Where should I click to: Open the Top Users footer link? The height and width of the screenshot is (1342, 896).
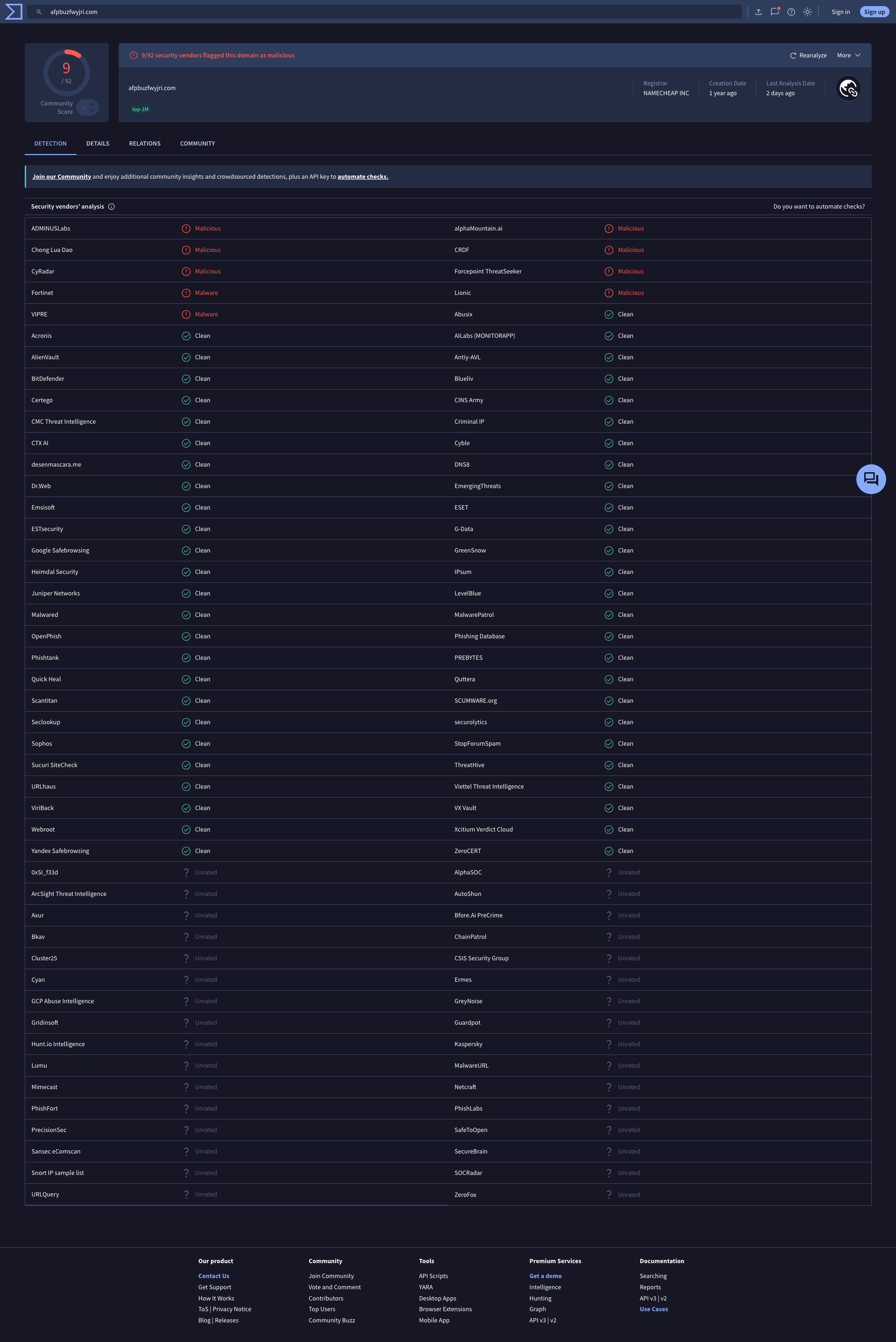coord(322,1309)
